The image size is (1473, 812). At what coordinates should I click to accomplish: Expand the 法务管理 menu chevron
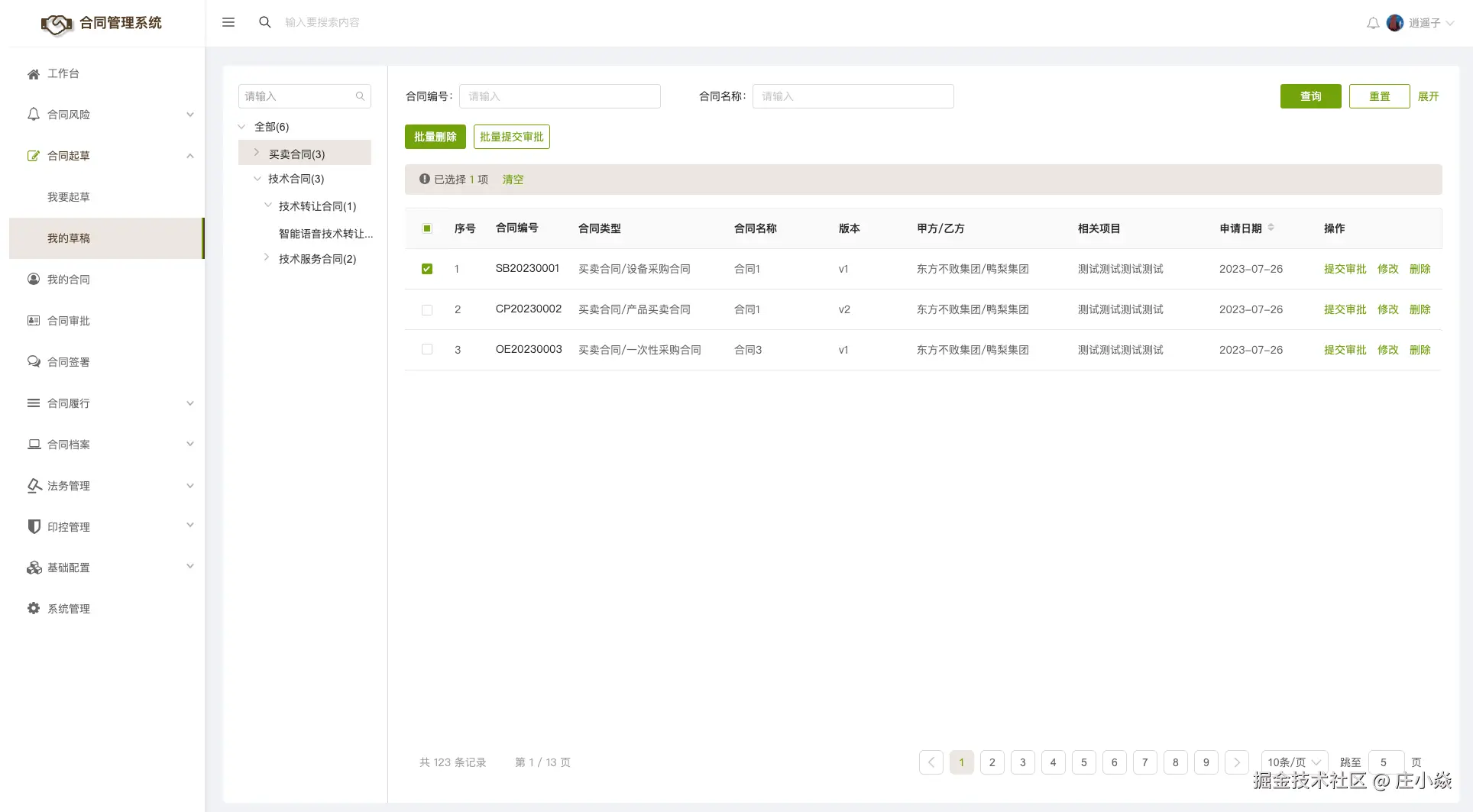pos(190,486)
